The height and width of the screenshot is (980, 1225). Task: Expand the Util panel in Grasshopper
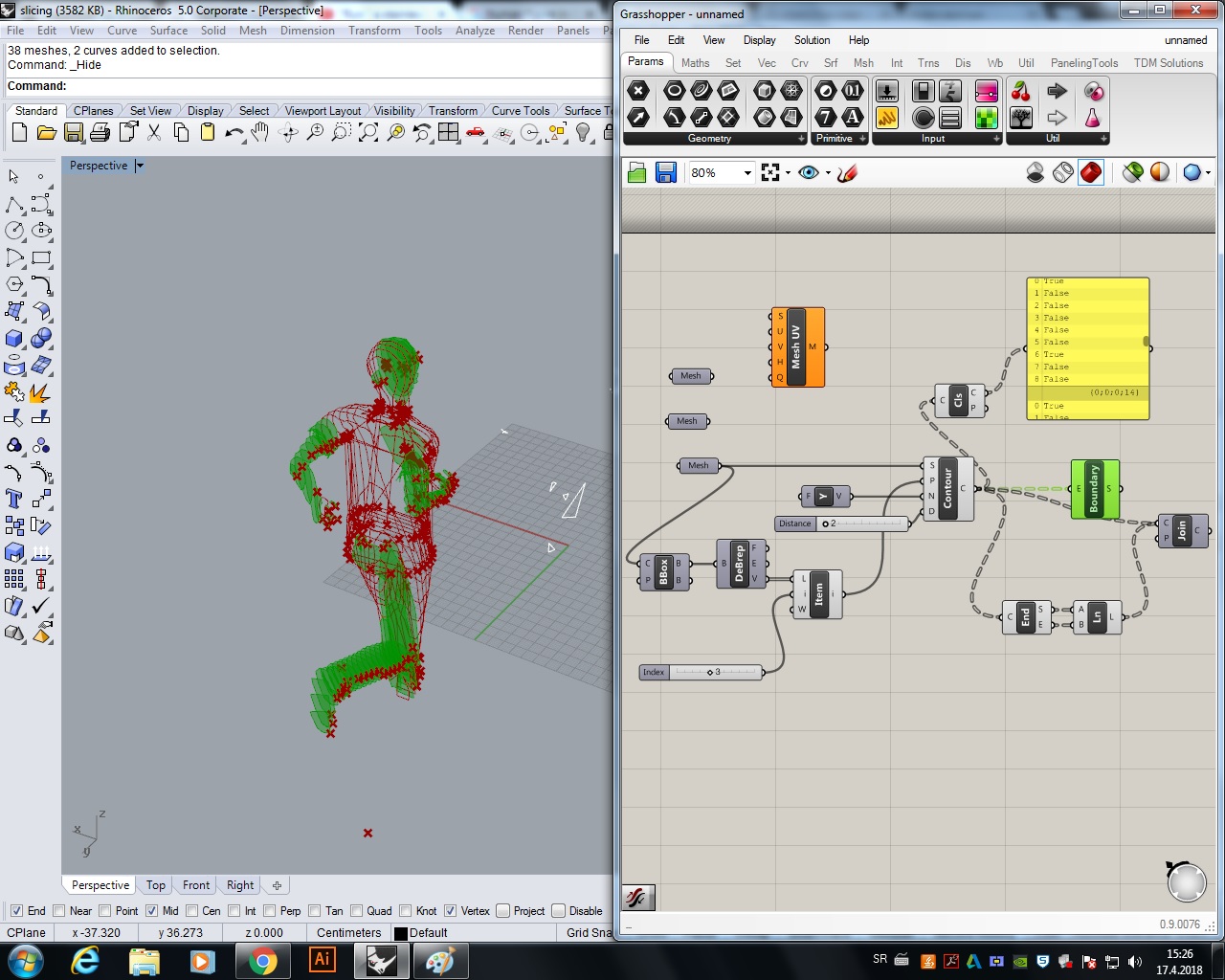(x=1103, y=139)
